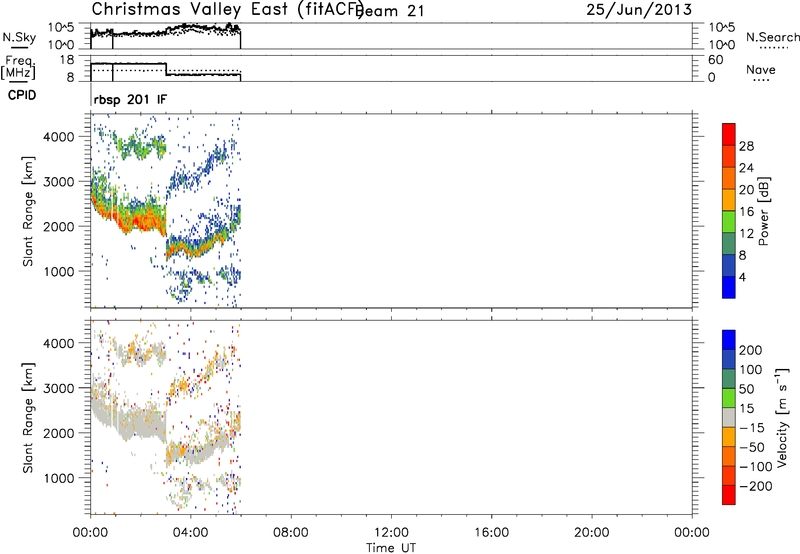Click the 'CPID' label

pyautogui.click(x=22, y=95)
